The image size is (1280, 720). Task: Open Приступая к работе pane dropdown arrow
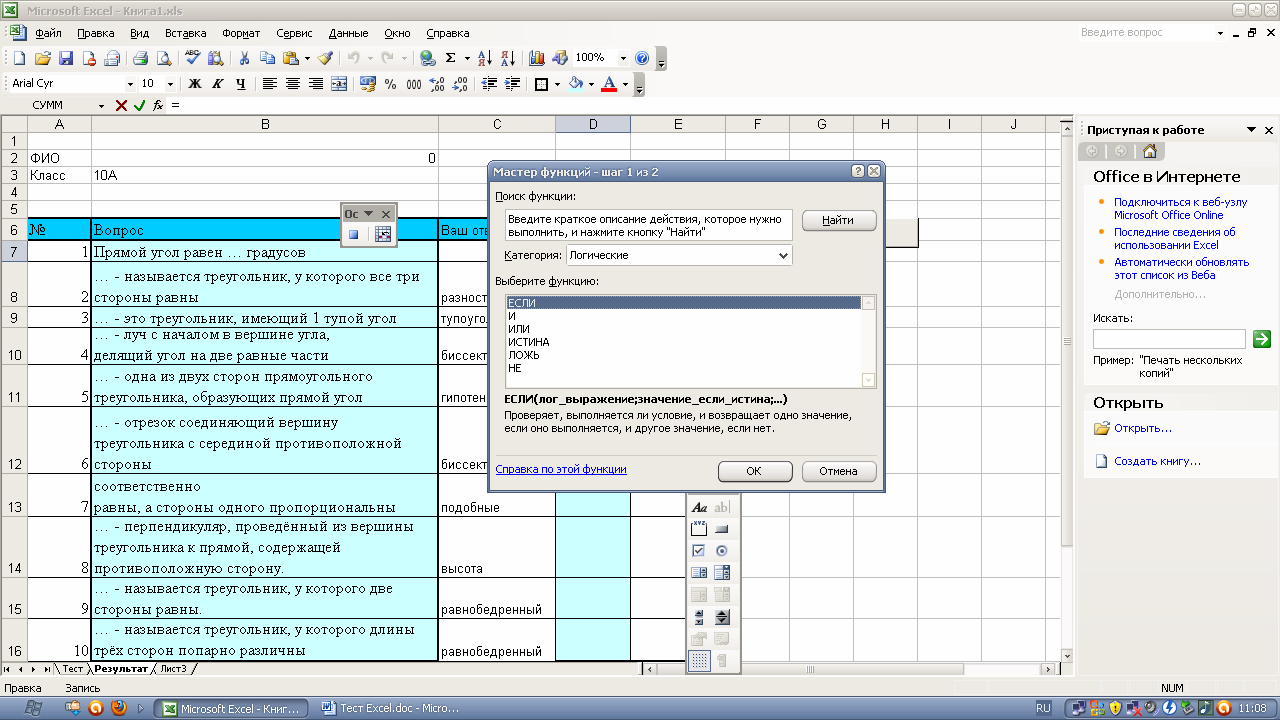(x=1251, y=130)
